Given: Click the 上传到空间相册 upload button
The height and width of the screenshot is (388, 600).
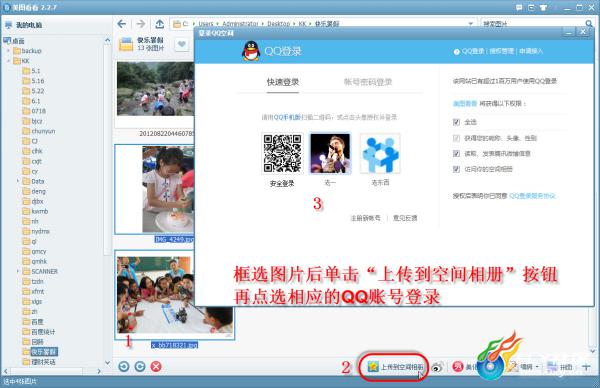Looking at the screenshot, I should (x=395, y=367).
